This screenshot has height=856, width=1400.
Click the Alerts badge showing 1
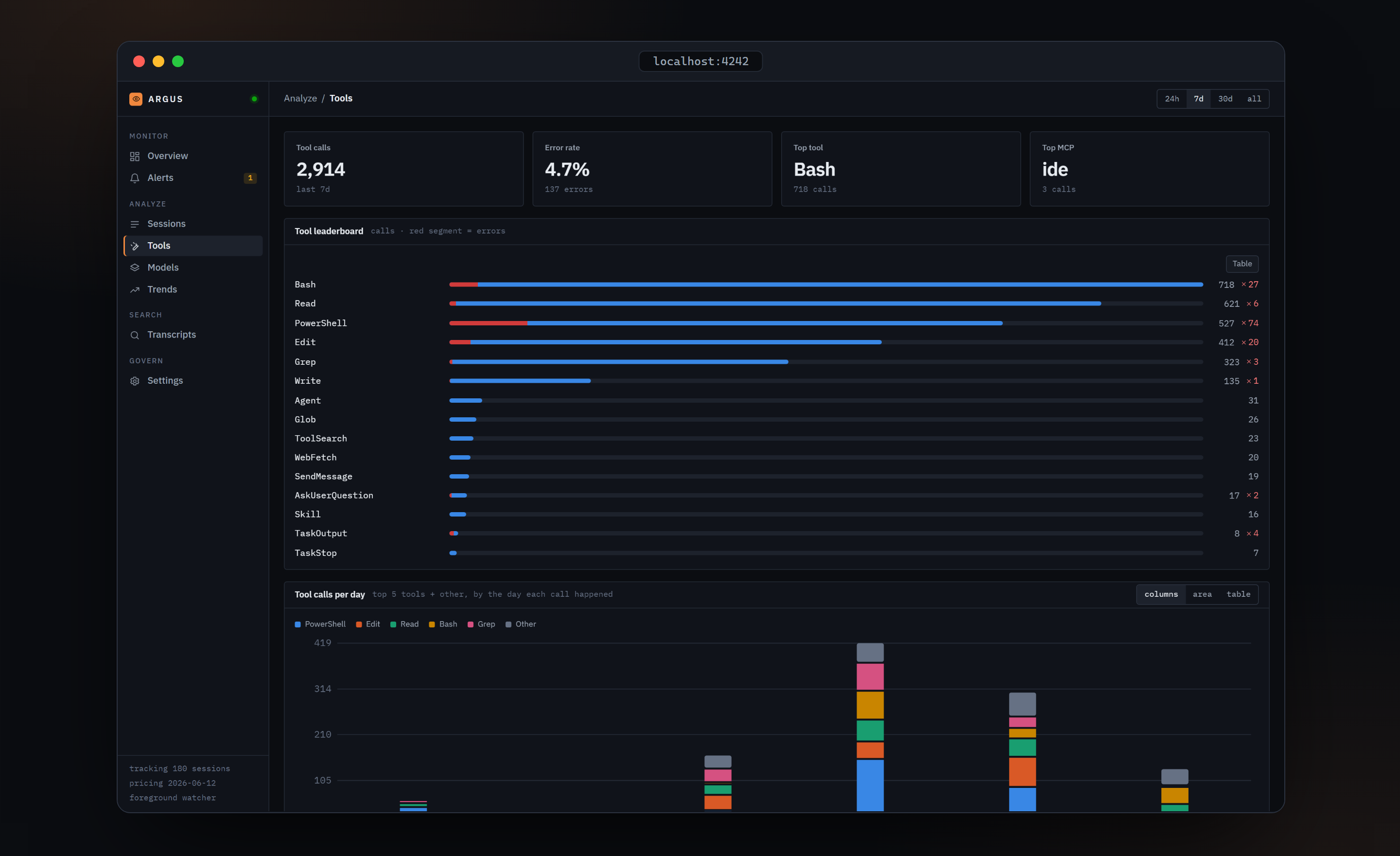point(250,178)
